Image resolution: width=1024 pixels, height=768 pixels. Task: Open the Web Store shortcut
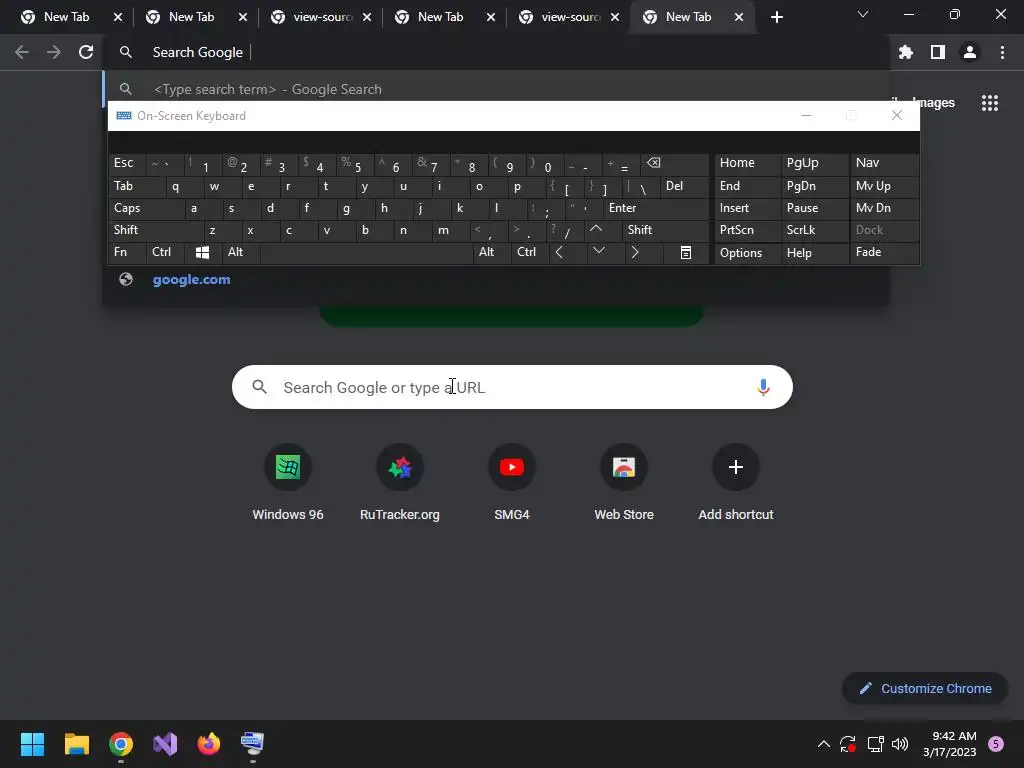624,483
